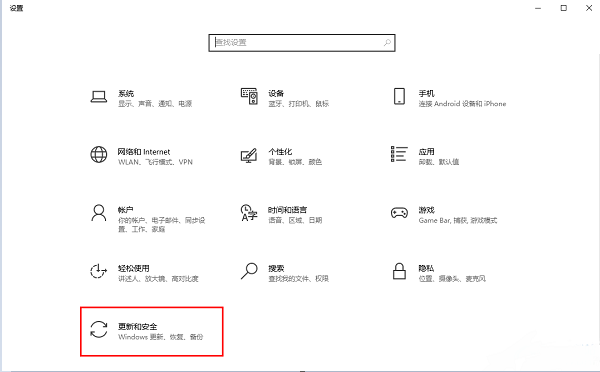This screenshot has width=600, height=372.
Task: Click the text WLAN、飞行模式、VPN
Action: point(155,162)
